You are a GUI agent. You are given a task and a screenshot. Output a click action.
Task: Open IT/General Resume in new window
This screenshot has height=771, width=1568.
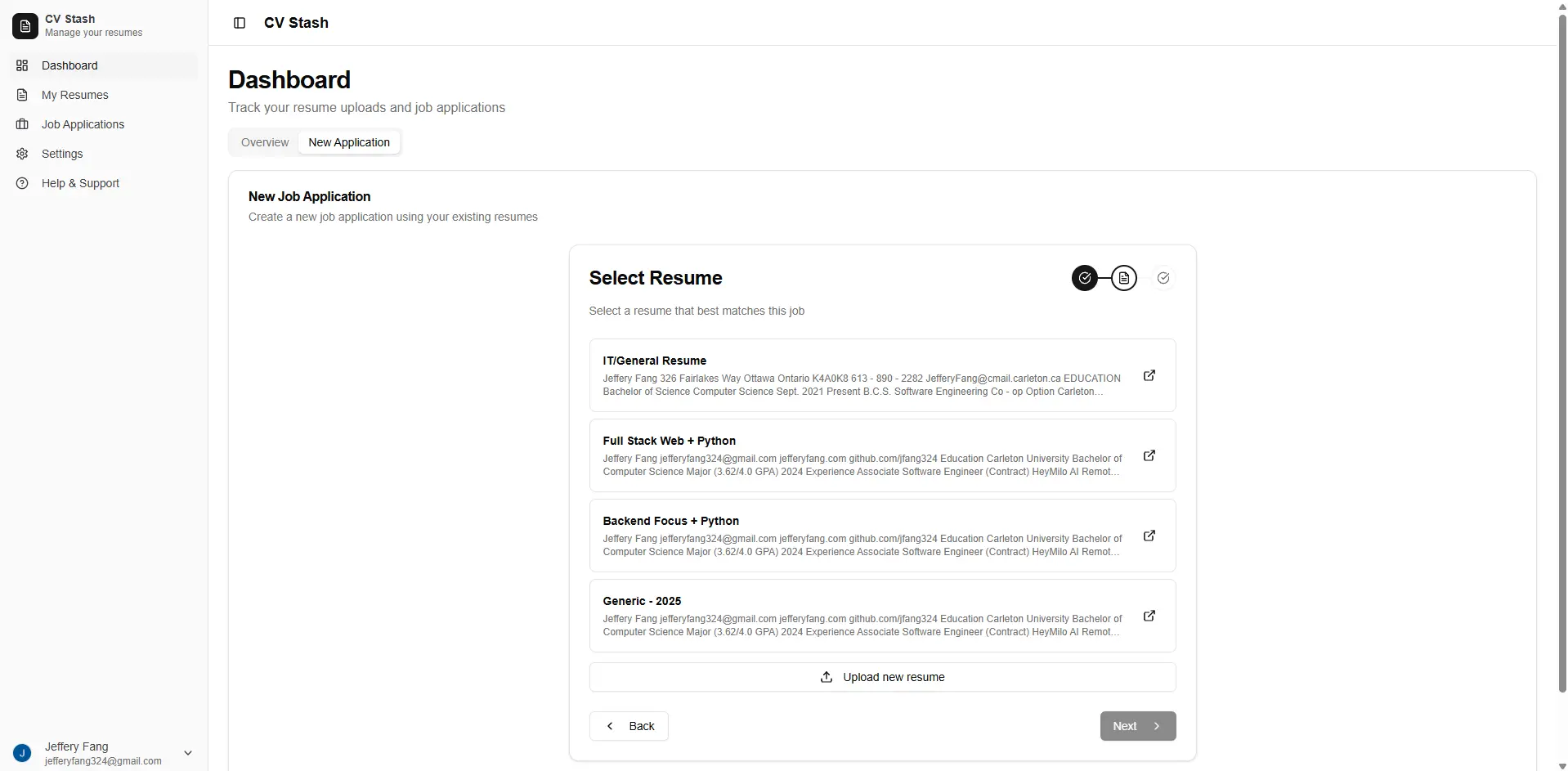click(x=1149, y=375)
